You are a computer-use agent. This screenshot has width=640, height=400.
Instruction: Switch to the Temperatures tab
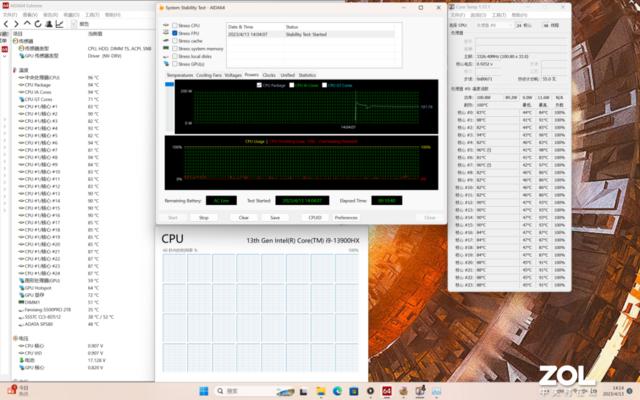click(180, 75)
